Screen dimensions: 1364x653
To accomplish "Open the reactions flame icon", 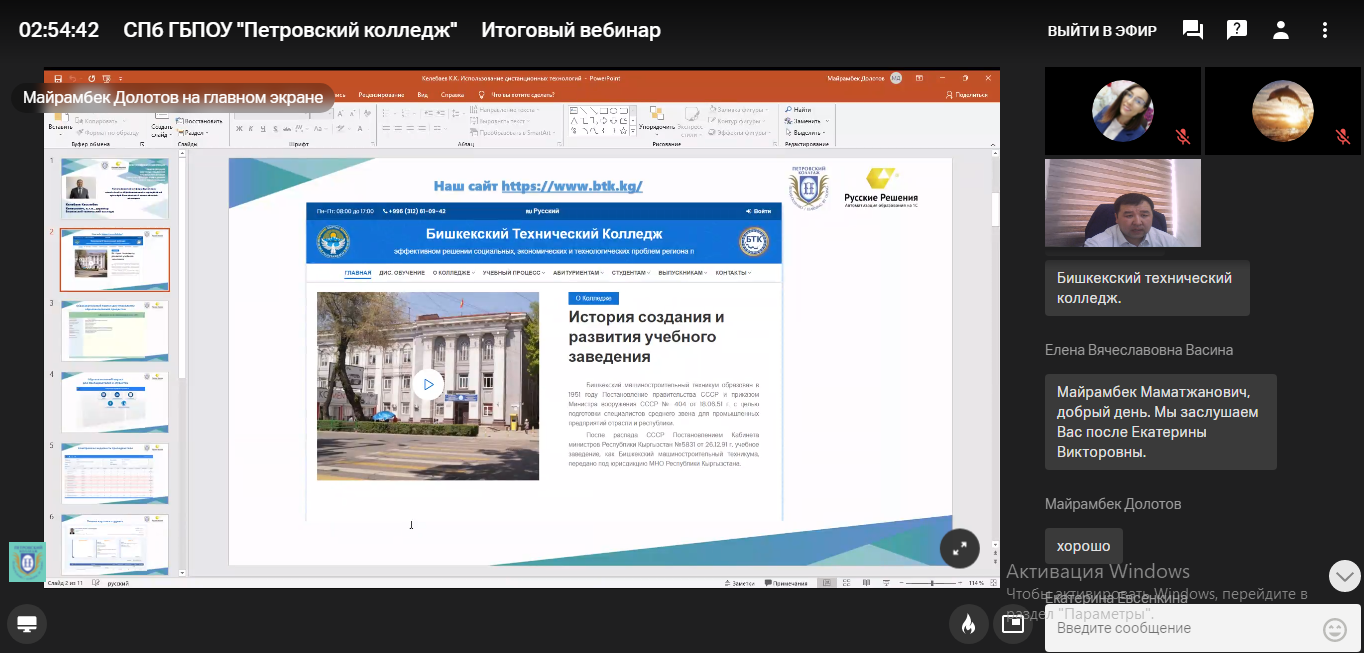I will 969,622.
